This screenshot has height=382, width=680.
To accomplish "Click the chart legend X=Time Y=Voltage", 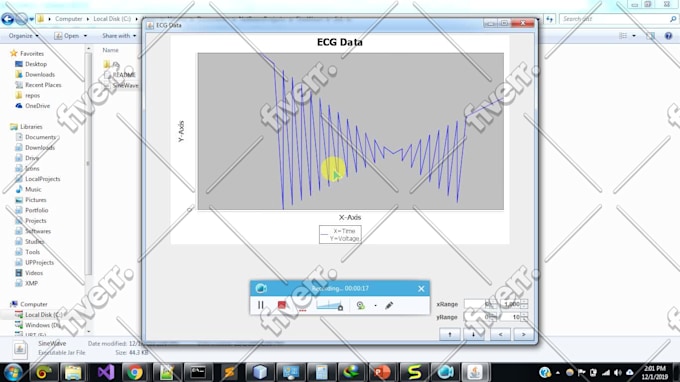I will click(340, 235).
